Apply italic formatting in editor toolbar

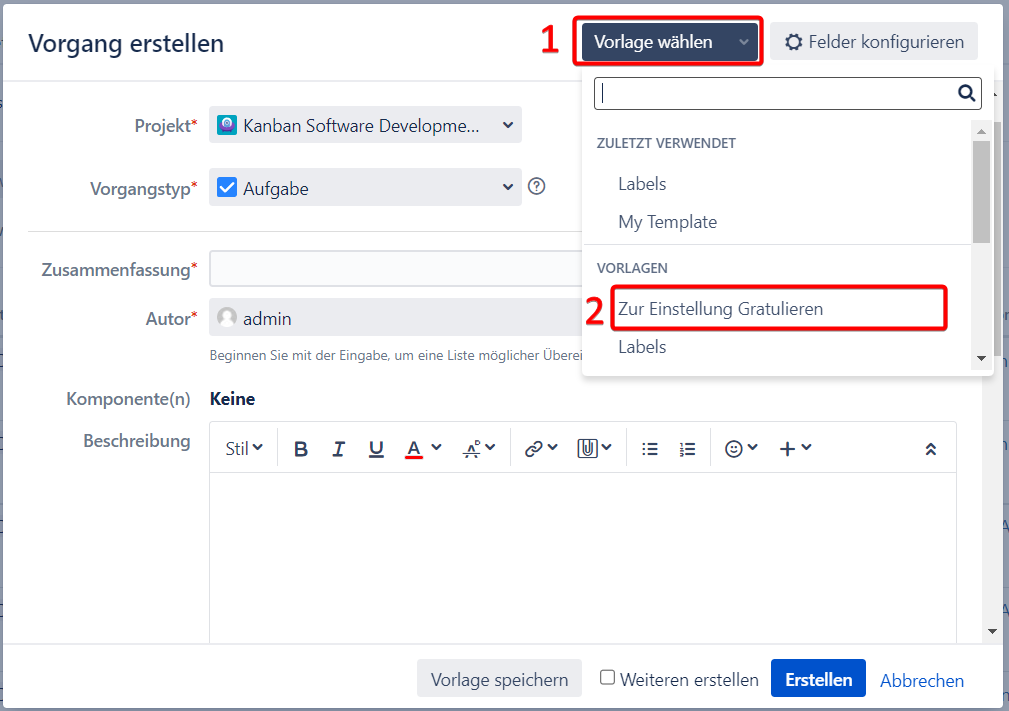[x=339, y=449]
